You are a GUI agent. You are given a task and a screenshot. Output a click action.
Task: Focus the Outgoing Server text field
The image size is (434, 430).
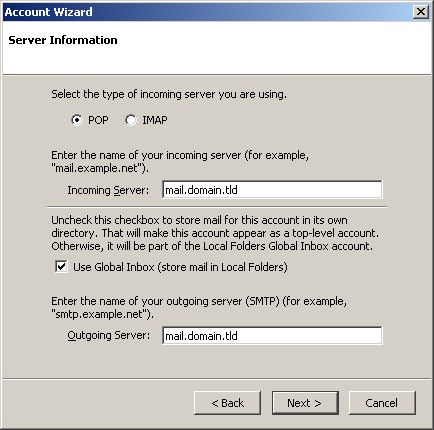click(x=272, y=335)
